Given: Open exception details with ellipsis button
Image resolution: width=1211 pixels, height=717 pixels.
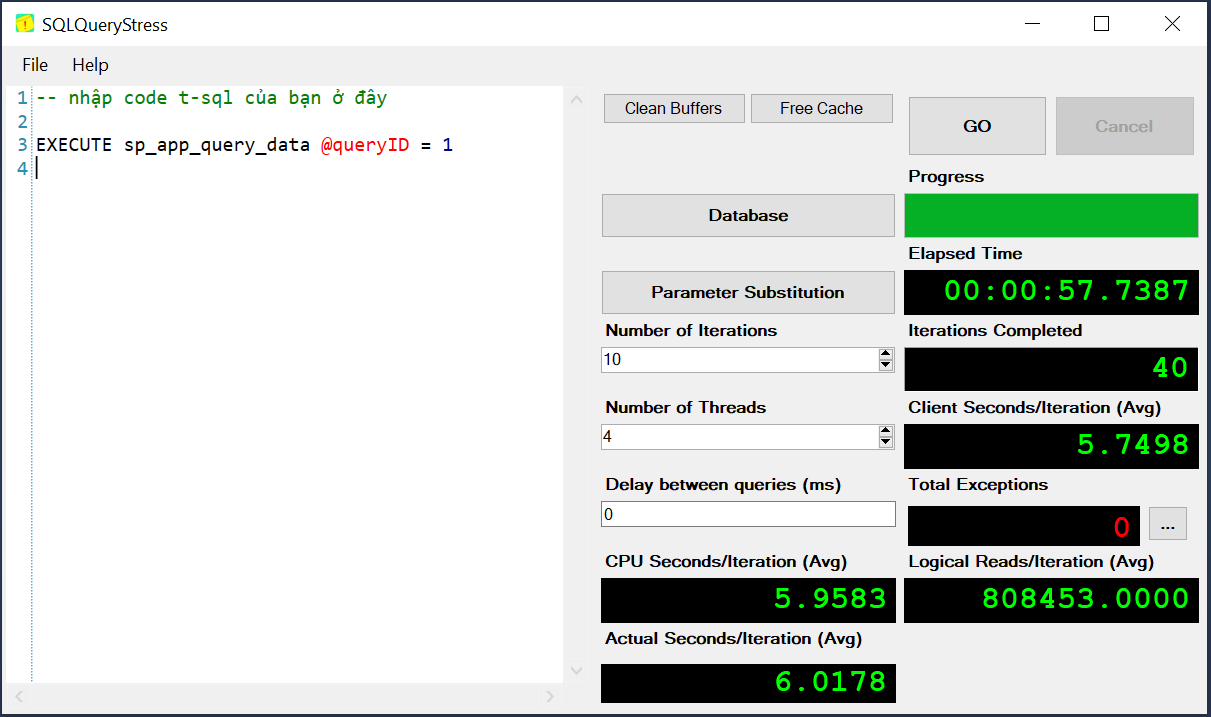Looking at the screenshot, I should click(1167, 524).
